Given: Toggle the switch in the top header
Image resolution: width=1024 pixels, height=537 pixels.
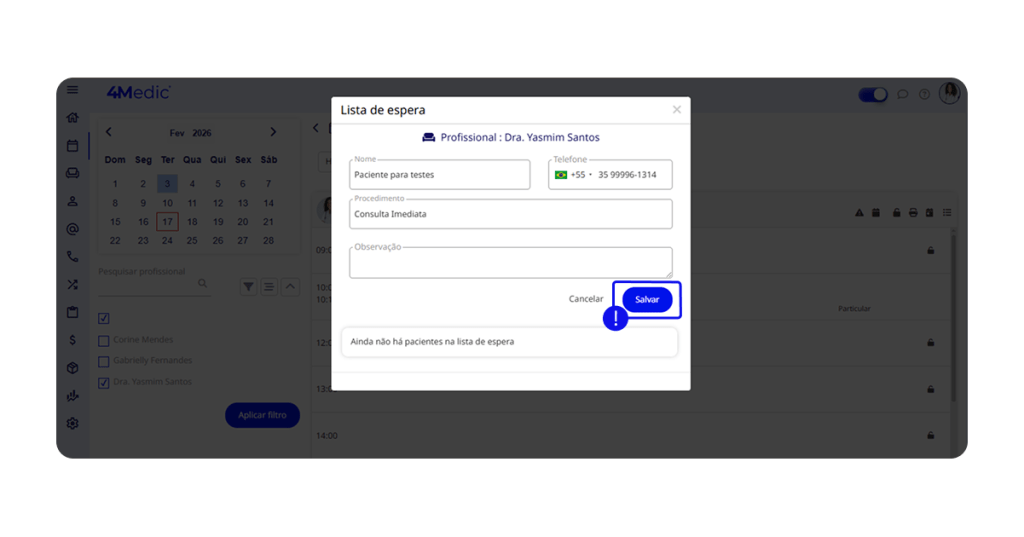Looking at the screenshot, I should 873,95.
